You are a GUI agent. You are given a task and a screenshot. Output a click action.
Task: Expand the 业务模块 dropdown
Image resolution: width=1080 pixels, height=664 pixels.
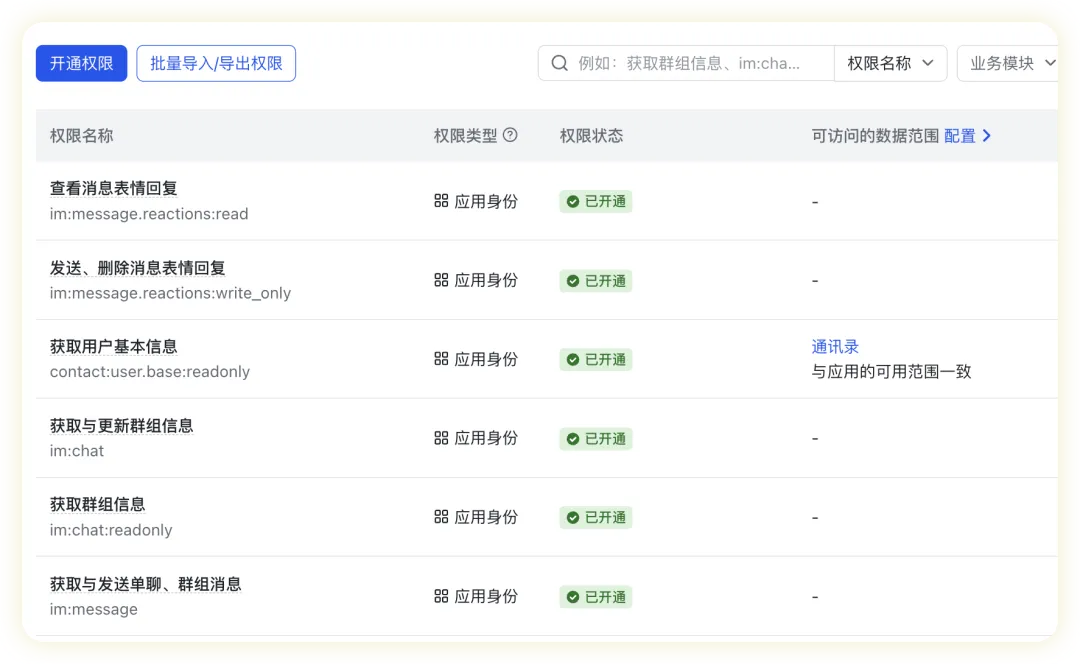click(1011, 63)
